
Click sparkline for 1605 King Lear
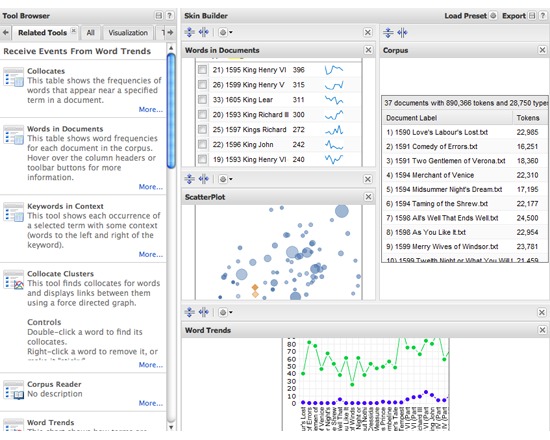[334, 100]
